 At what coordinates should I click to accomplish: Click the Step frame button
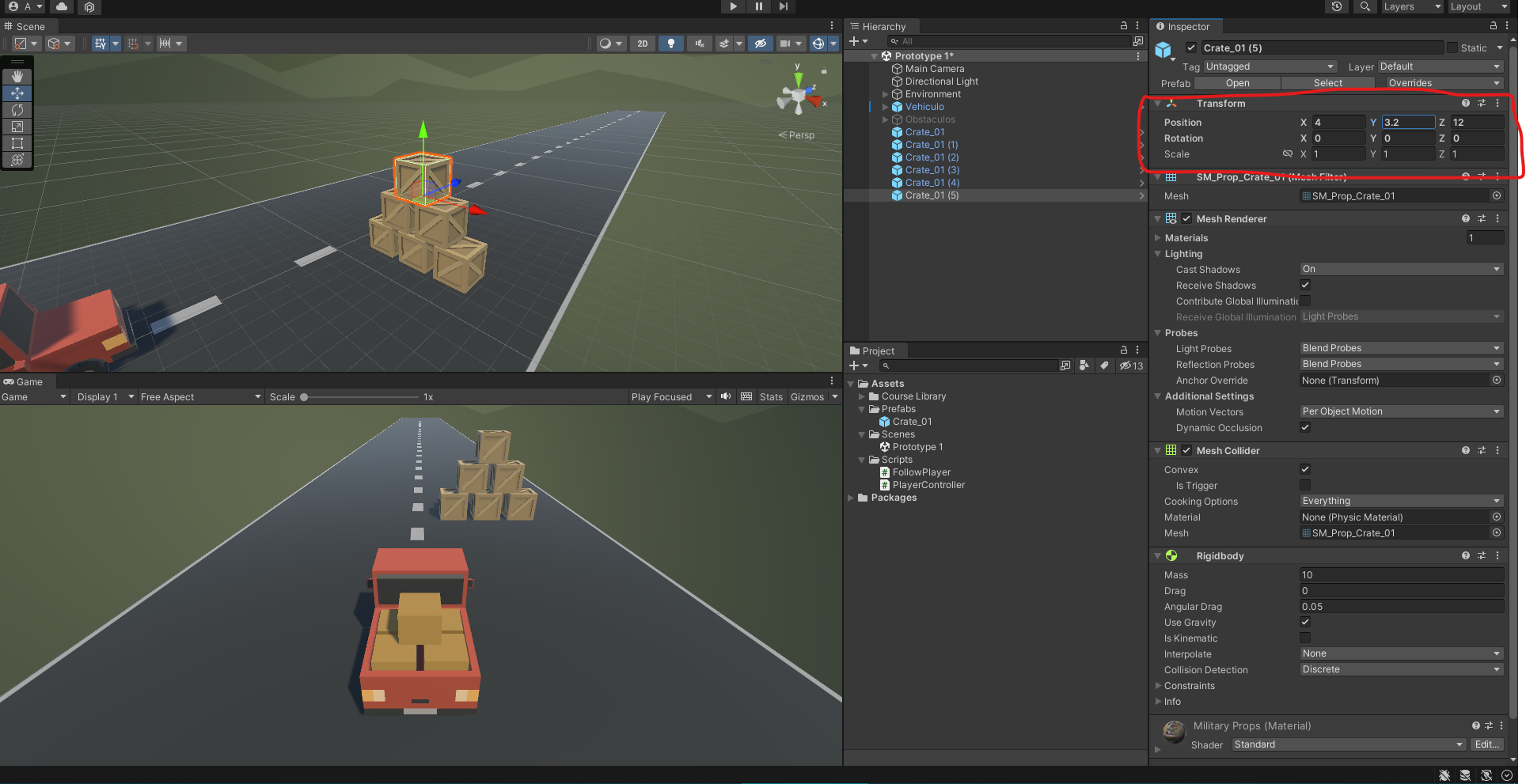(x=784, y=6)
